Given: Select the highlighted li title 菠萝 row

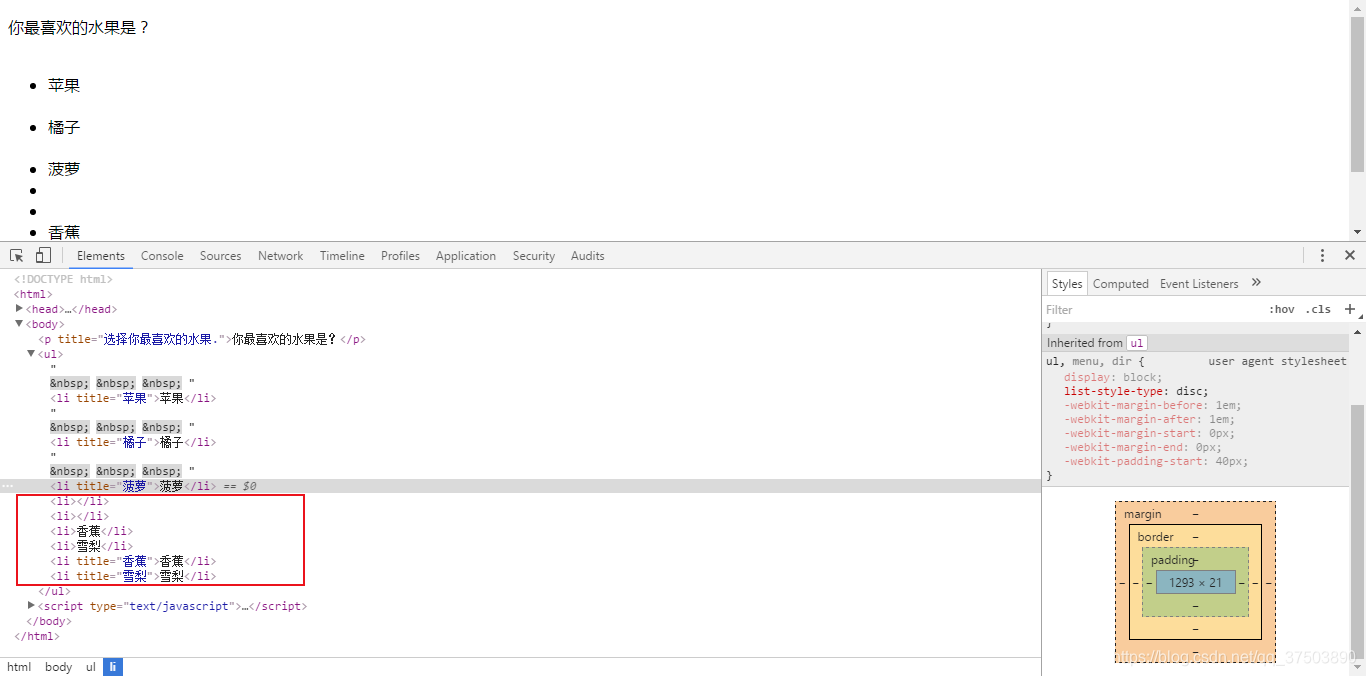Looking at the screenshot, I should (x=520, y=486).
